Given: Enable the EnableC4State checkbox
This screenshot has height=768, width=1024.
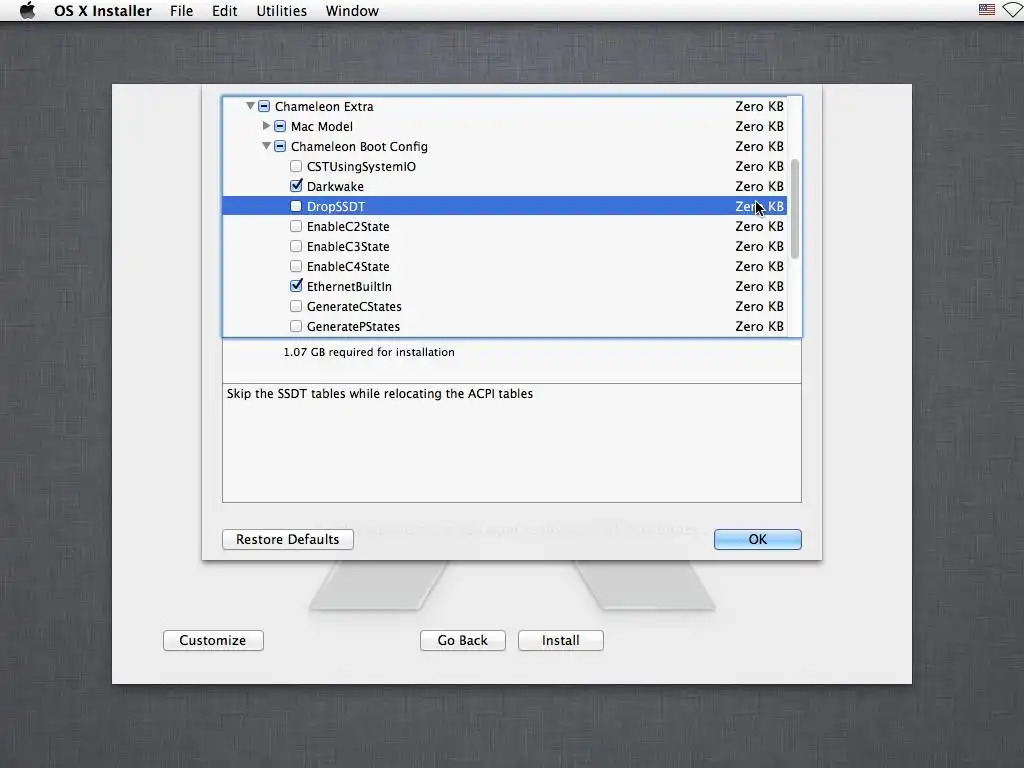Looking at the screenshot, I should click(296, 266).
